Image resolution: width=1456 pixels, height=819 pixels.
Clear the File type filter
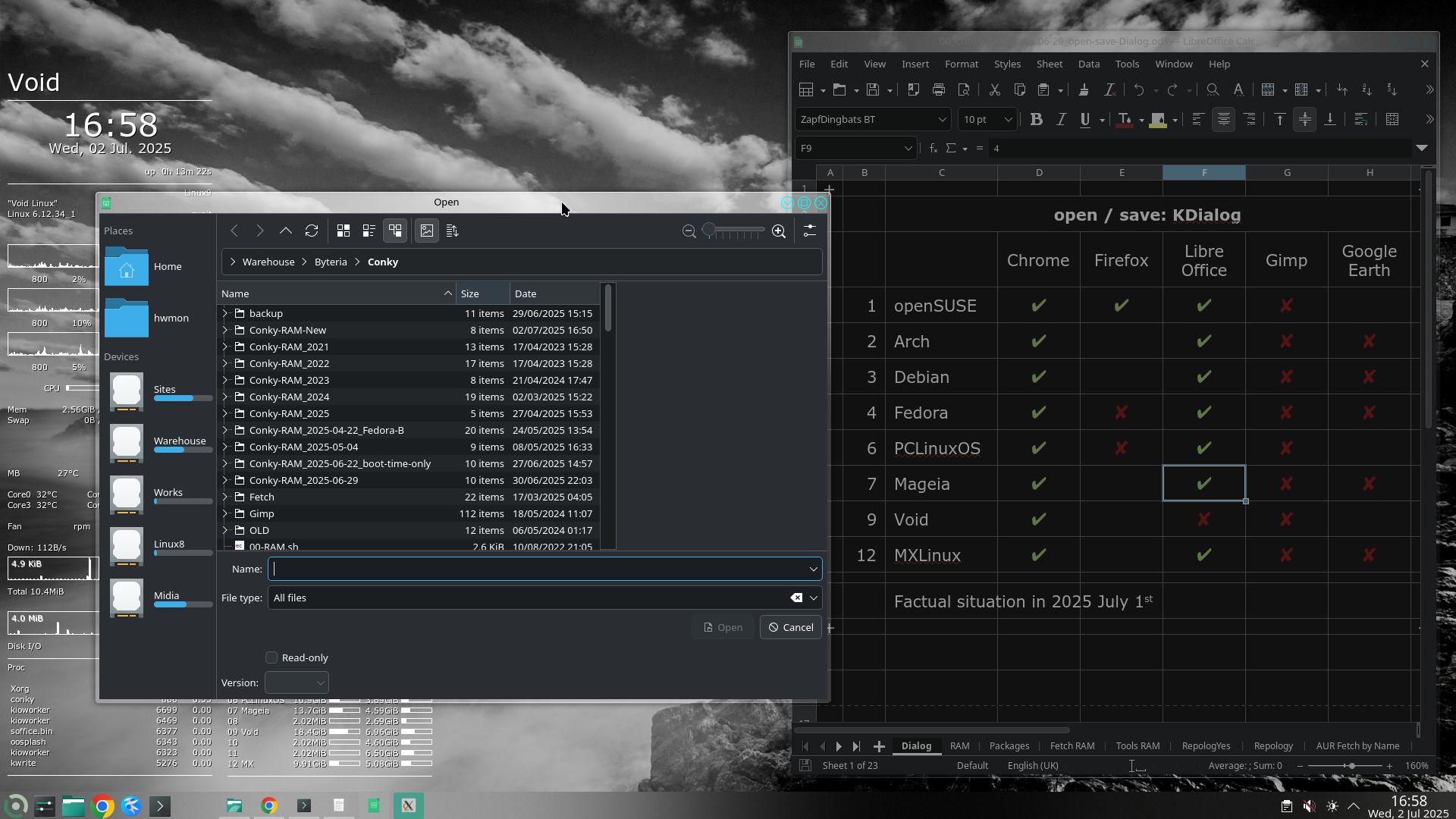[x=796, y=598]
